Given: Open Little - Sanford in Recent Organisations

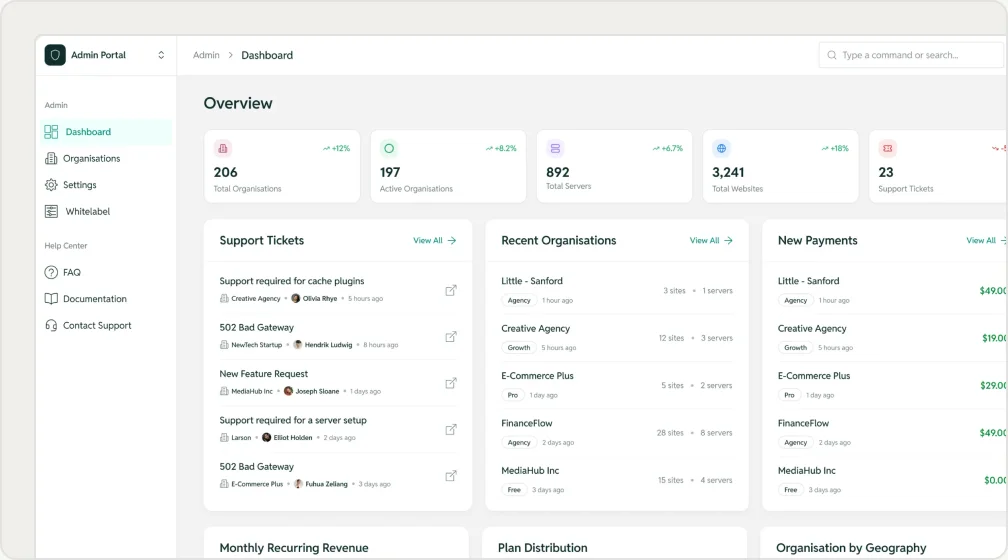Looking at the screenshot, I should tap(532, 281).
